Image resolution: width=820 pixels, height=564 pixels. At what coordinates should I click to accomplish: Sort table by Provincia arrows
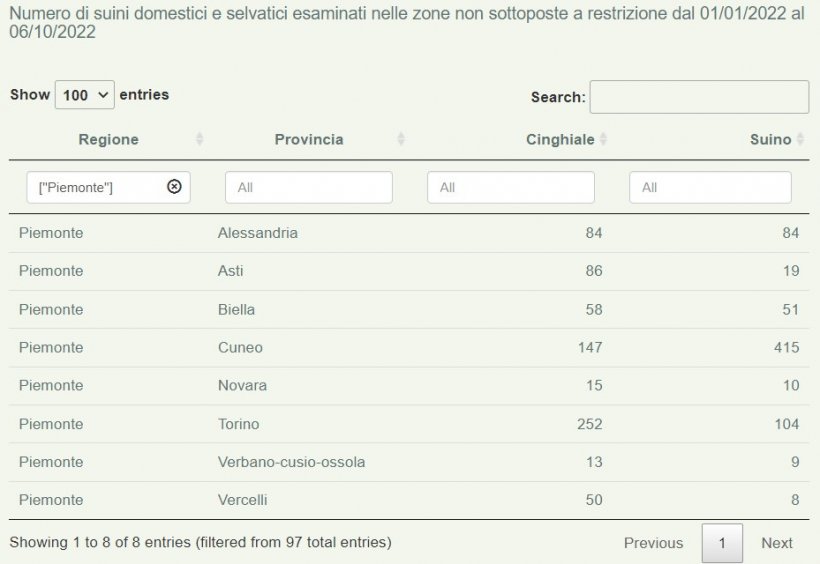(x=401, y=139)
